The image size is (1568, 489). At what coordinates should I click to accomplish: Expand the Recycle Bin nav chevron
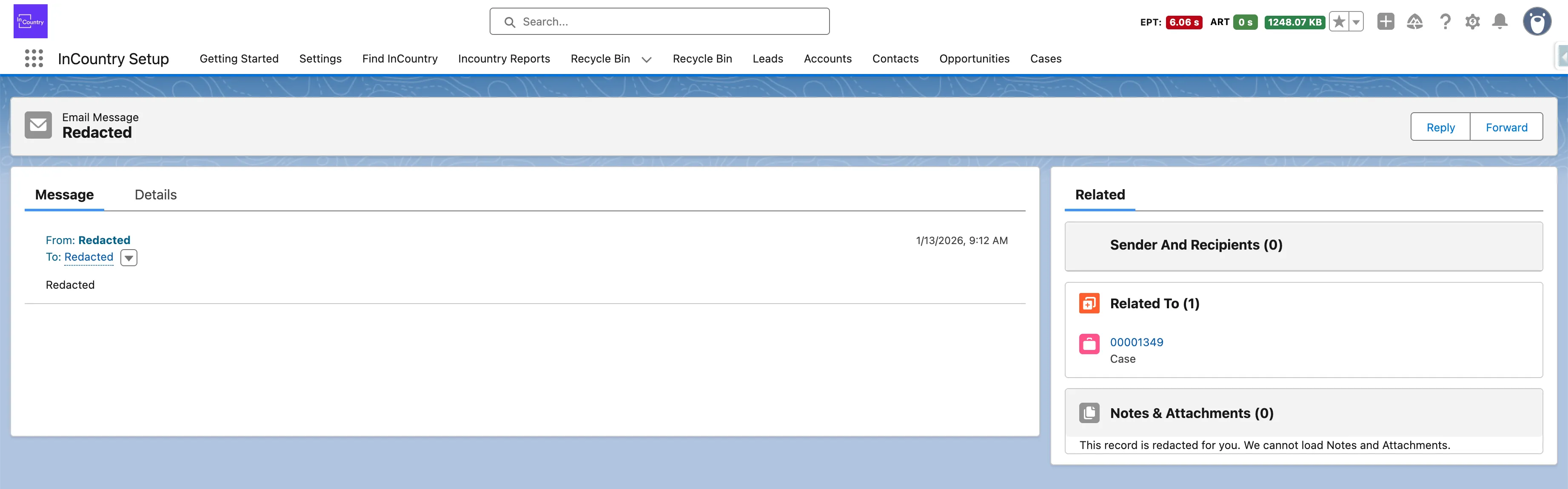click(647, 59)
